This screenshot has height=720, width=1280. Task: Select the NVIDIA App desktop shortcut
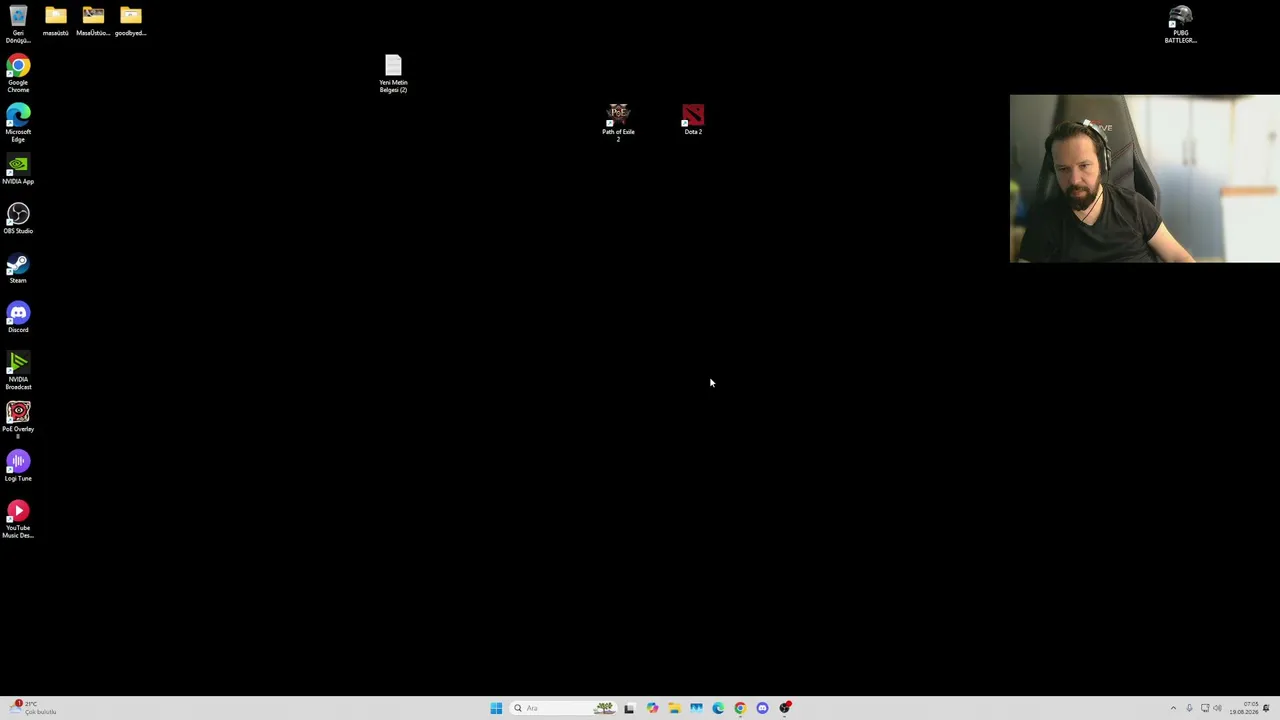click(x=18, y=170)
